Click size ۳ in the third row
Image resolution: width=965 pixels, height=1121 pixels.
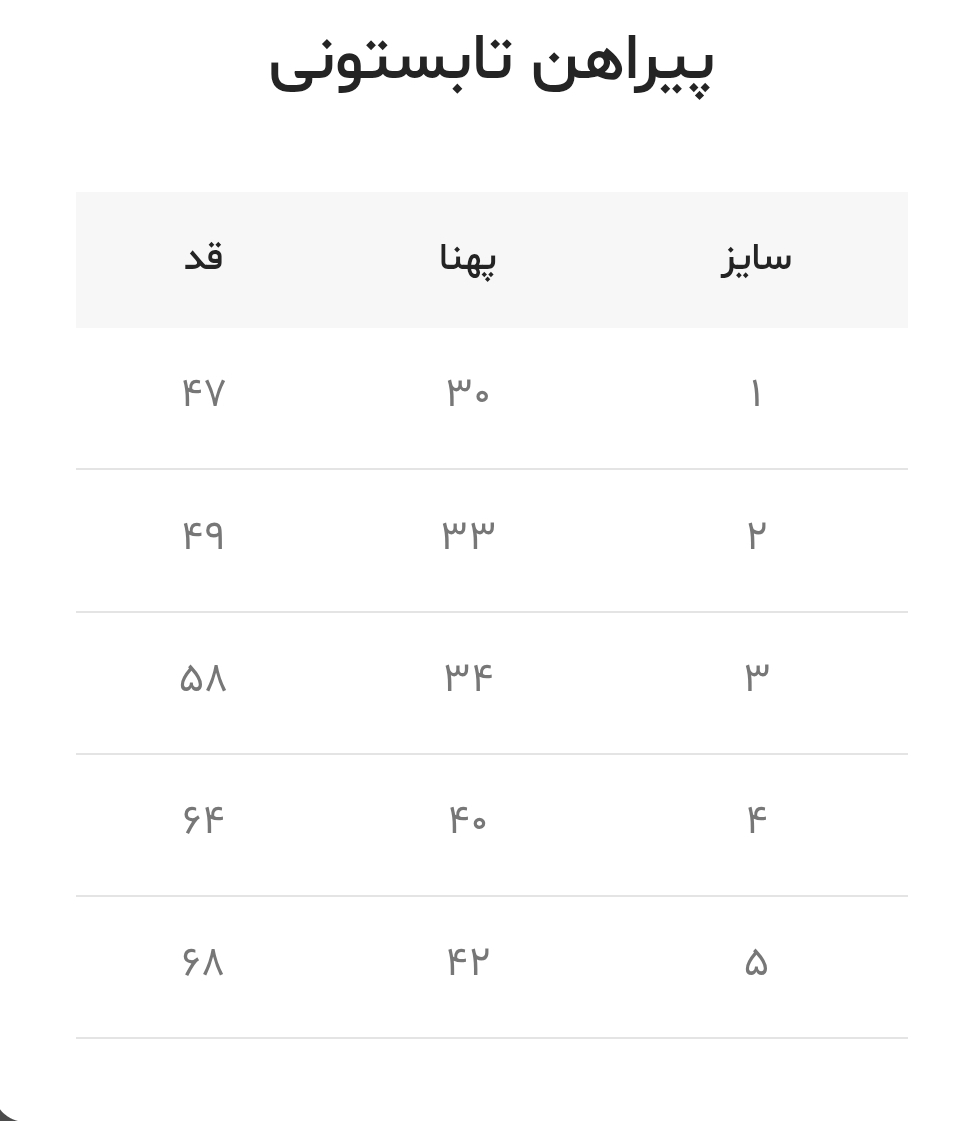pos(756,677)
